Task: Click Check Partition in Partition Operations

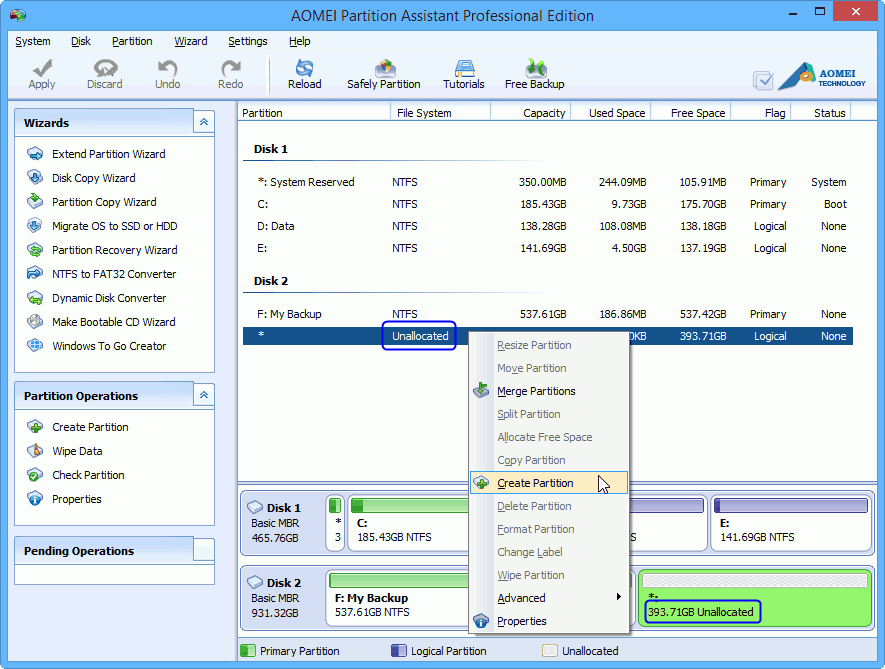Action: click(88, 475)
